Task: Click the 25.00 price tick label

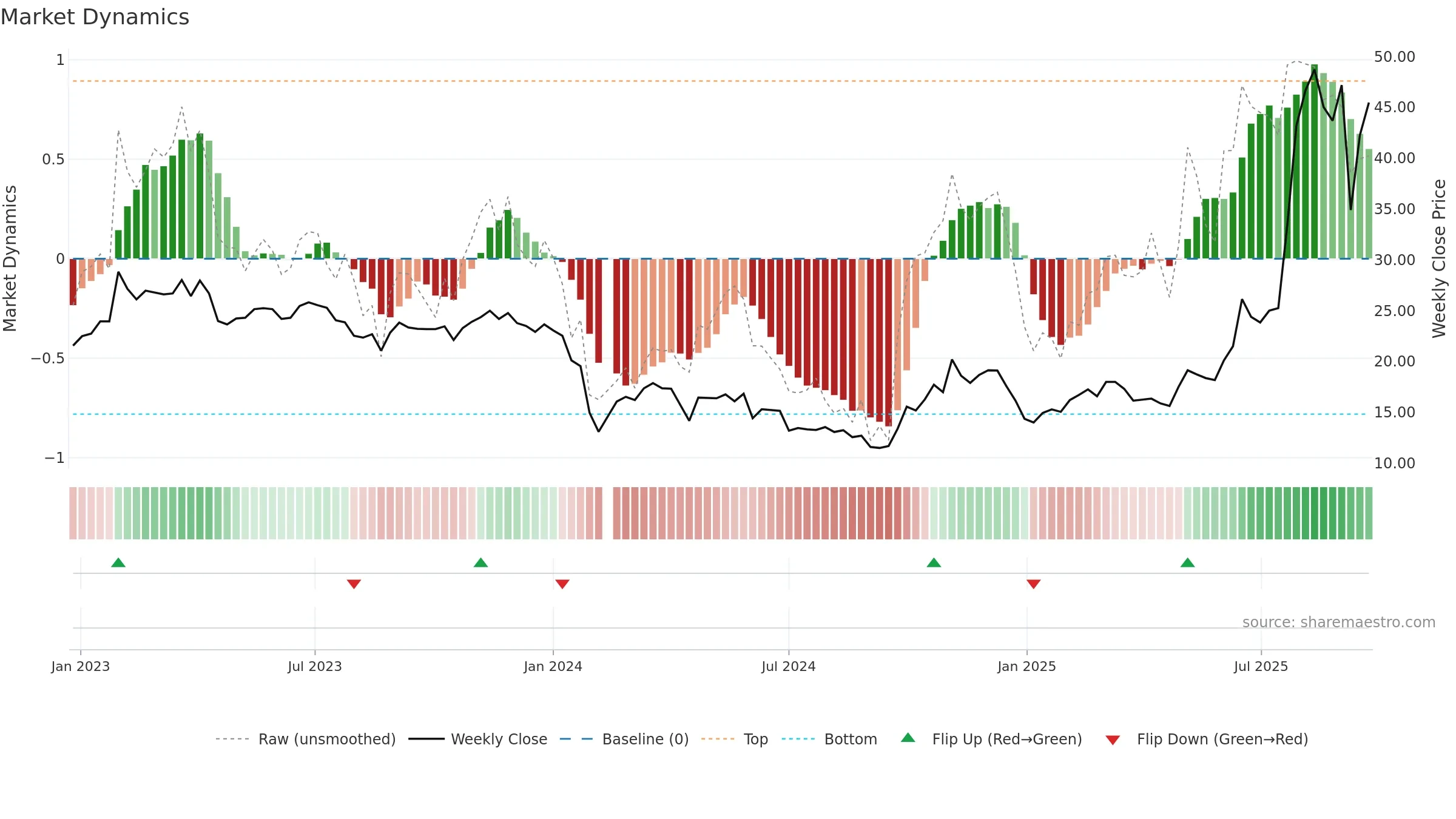Action: [1395, 311]
